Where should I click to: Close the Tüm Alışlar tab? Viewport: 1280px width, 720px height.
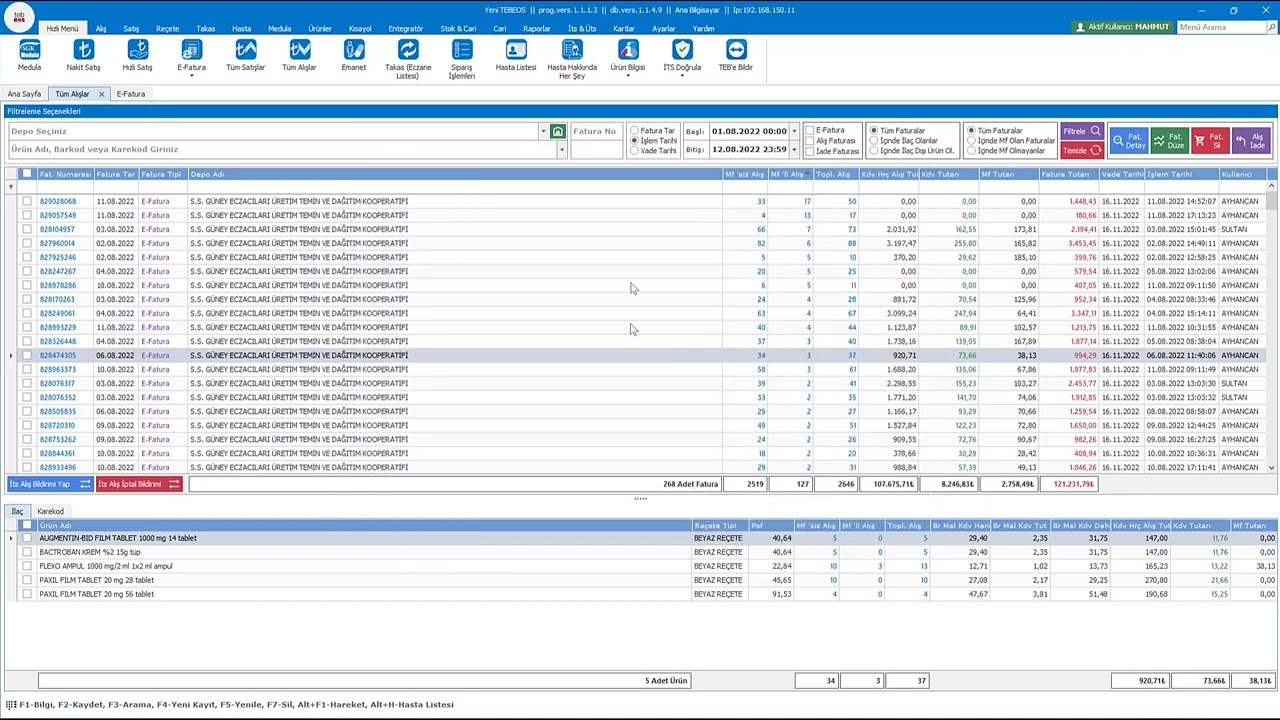(x=101, y=94)
